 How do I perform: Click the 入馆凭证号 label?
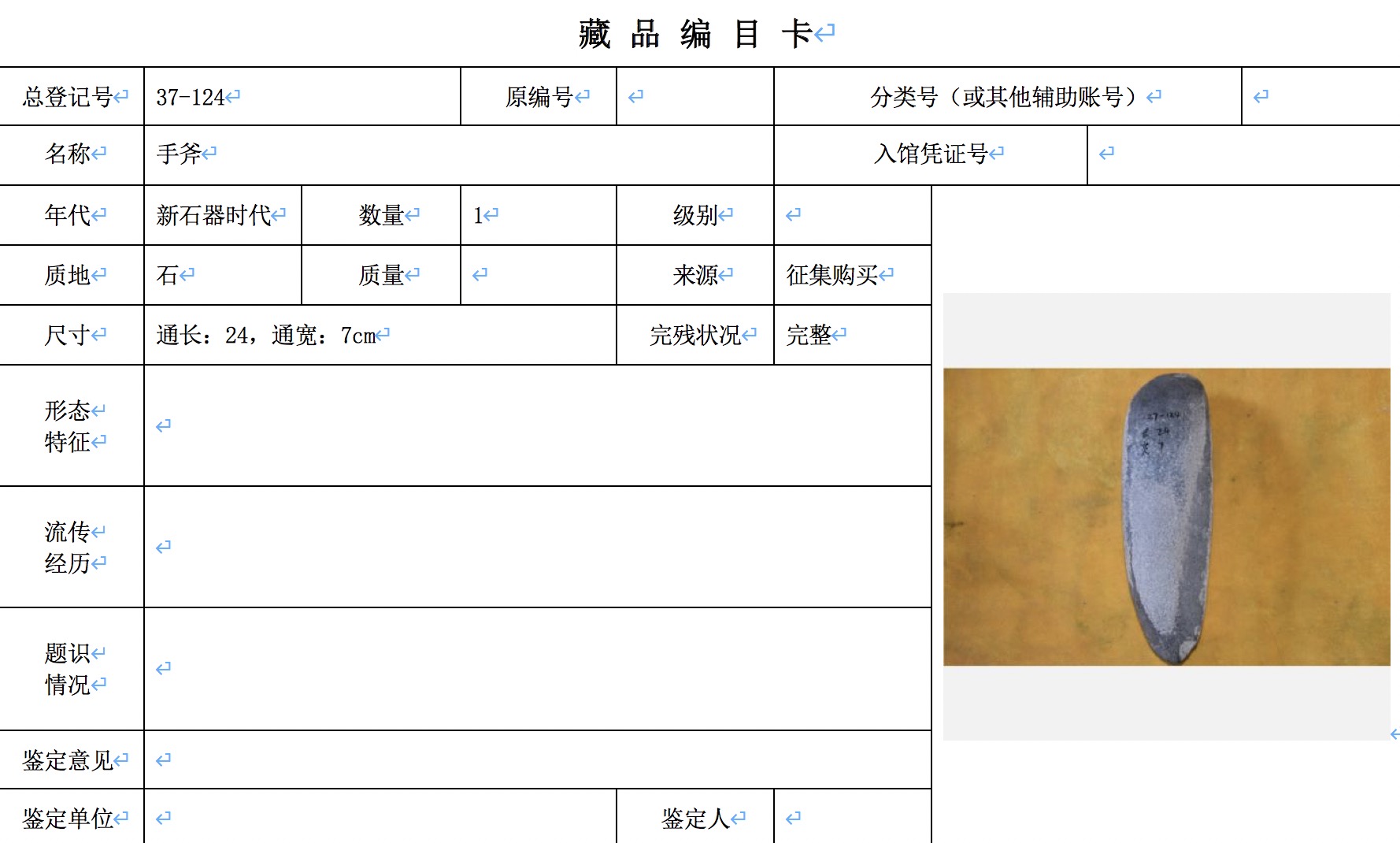click(x=931, y=154)
